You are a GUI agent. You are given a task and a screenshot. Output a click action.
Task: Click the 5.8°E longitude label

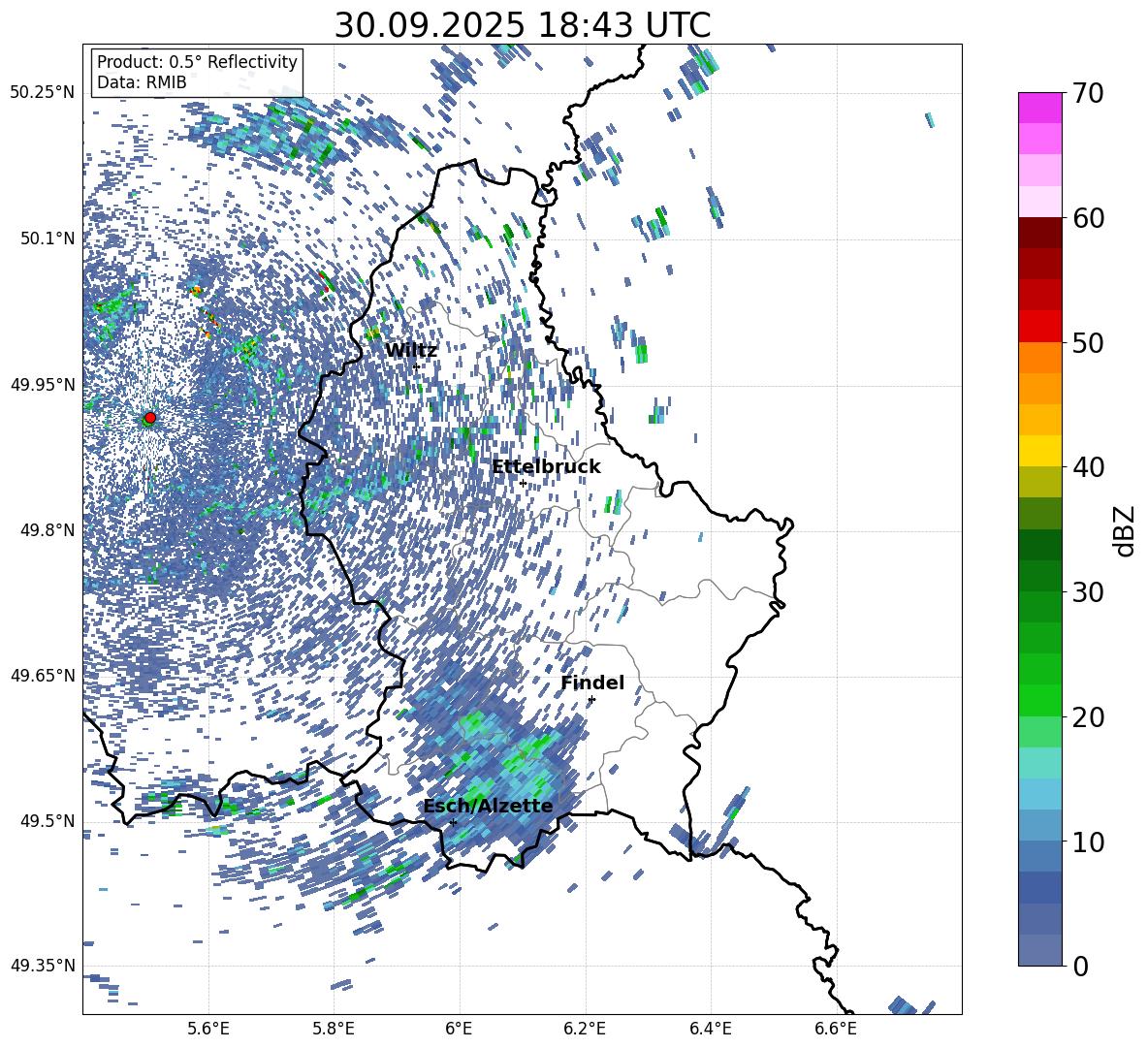334,1029
